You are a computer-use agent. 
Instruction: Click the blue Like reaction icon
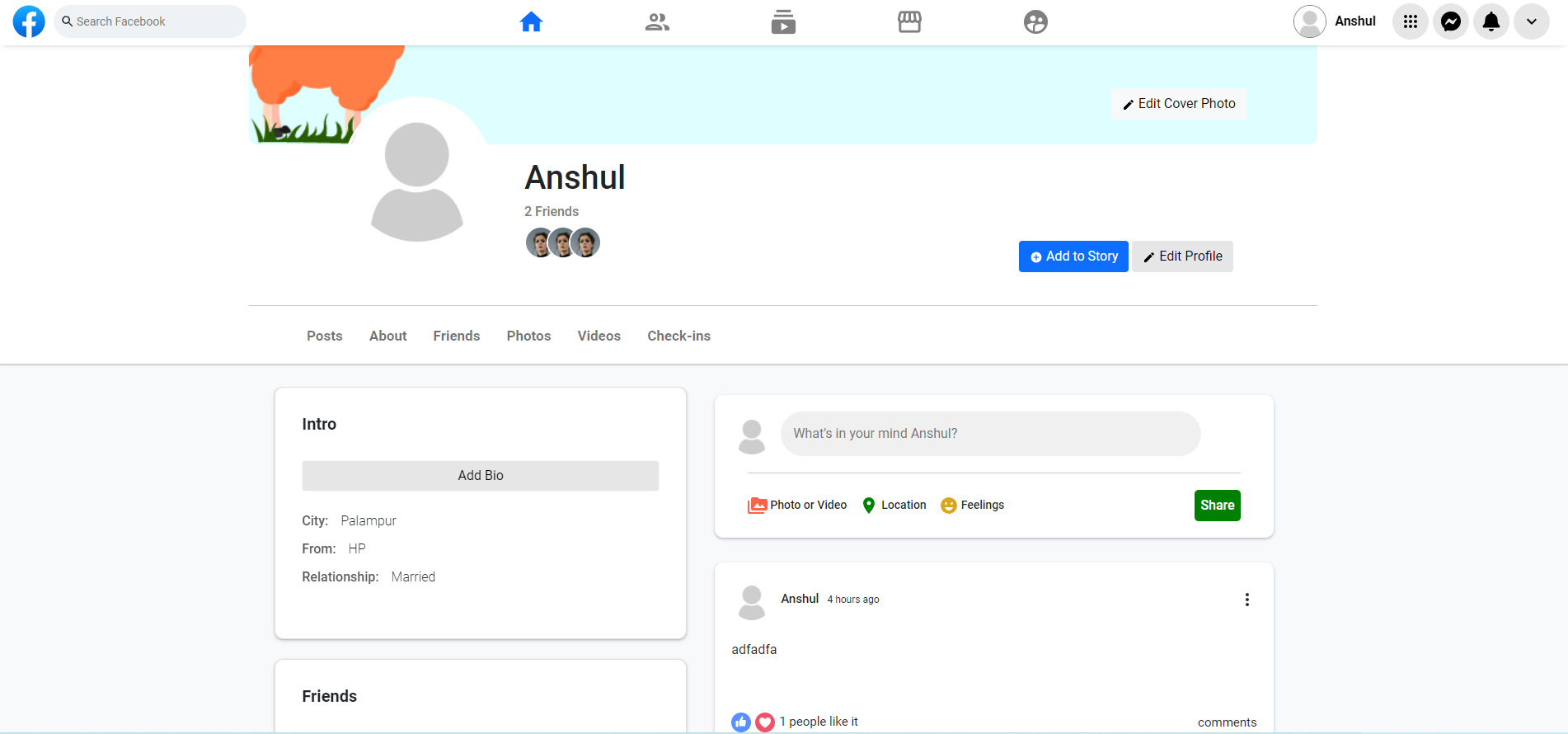(x=741, y=722)
